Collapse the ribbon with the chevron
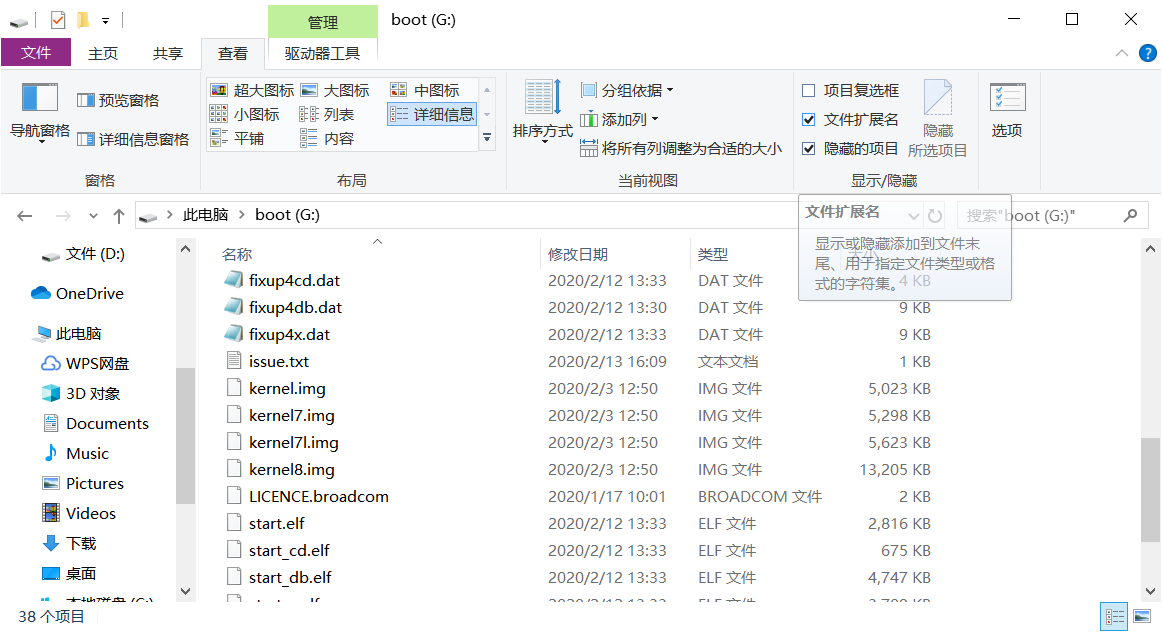Viewport: 1162px width, 632px height. 1122,53
